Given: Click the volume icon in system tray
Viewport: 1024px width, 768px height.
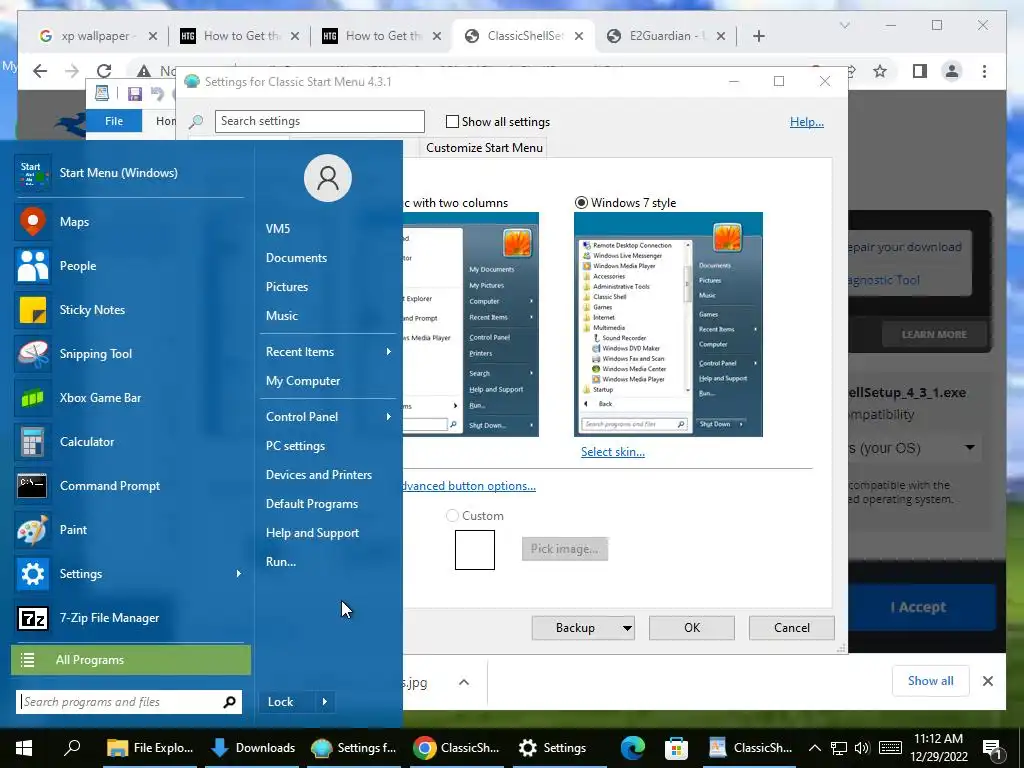Looking at the screenshot, I should 862,748.
